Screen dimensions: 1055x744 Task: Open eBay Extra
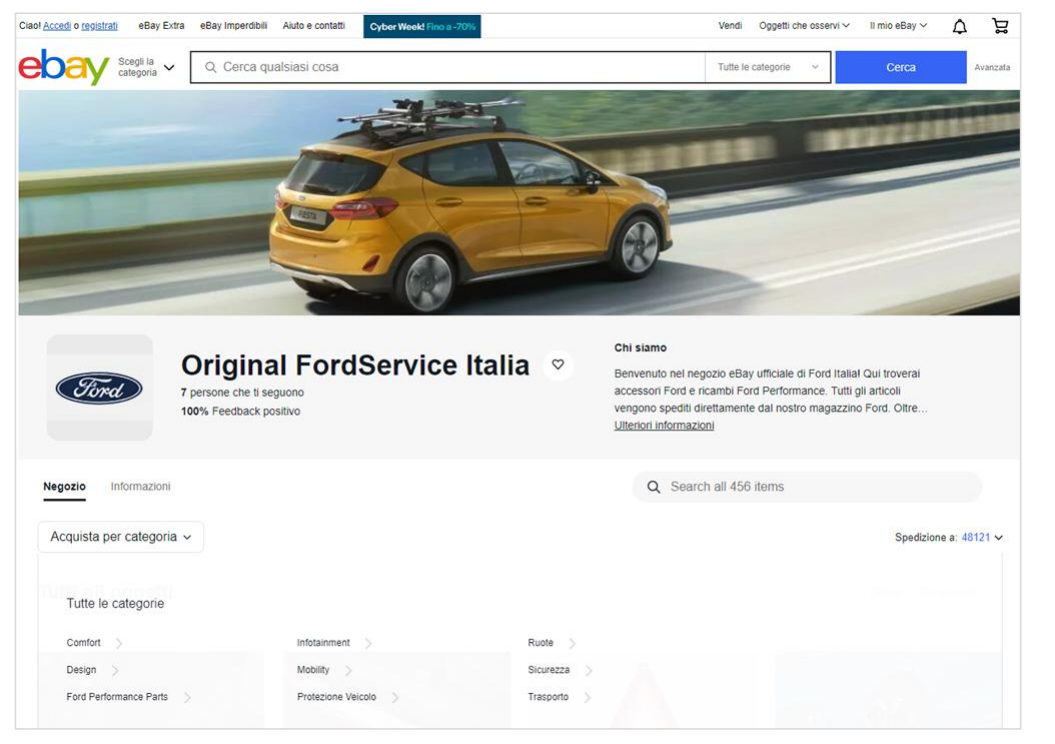click(x=161, y=26)
